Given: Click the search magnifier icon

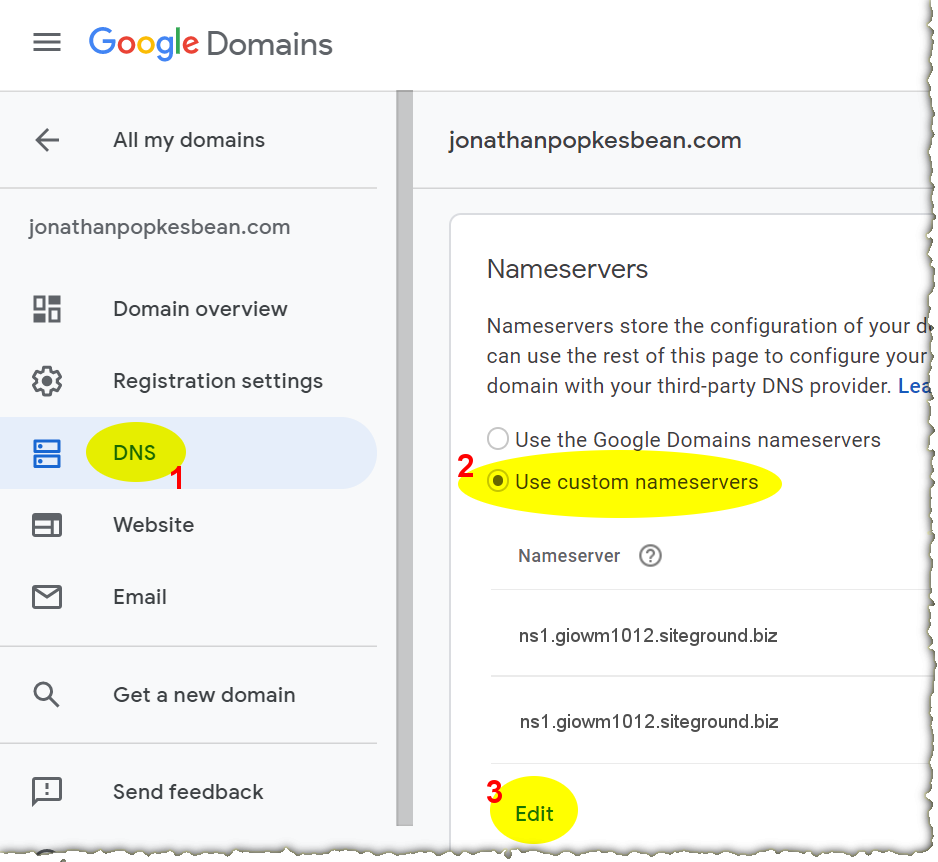Looking at the screenshot, I should [x=47, y=695].
